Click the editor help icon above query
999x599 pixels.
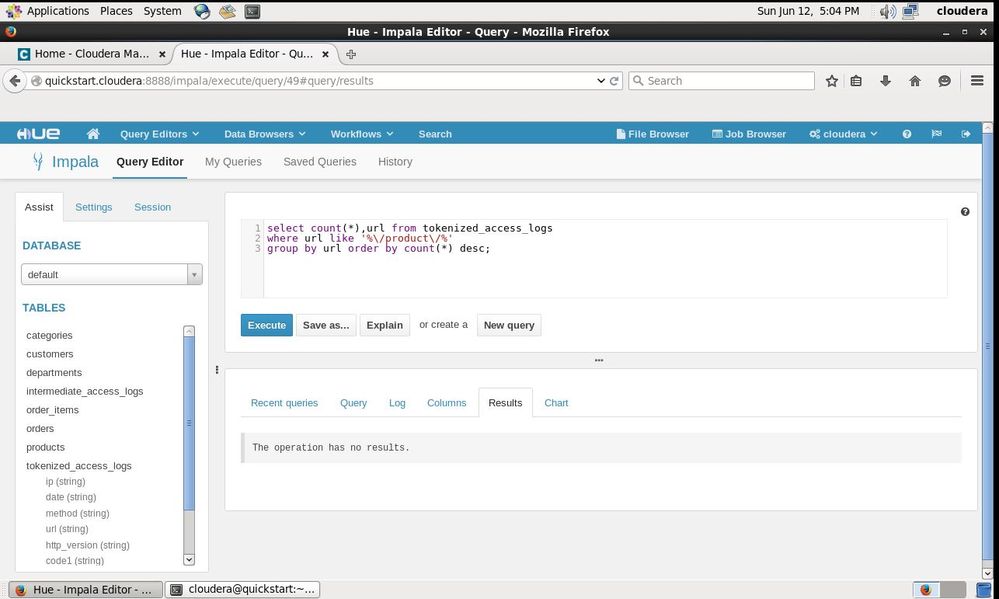coord(965,212)
